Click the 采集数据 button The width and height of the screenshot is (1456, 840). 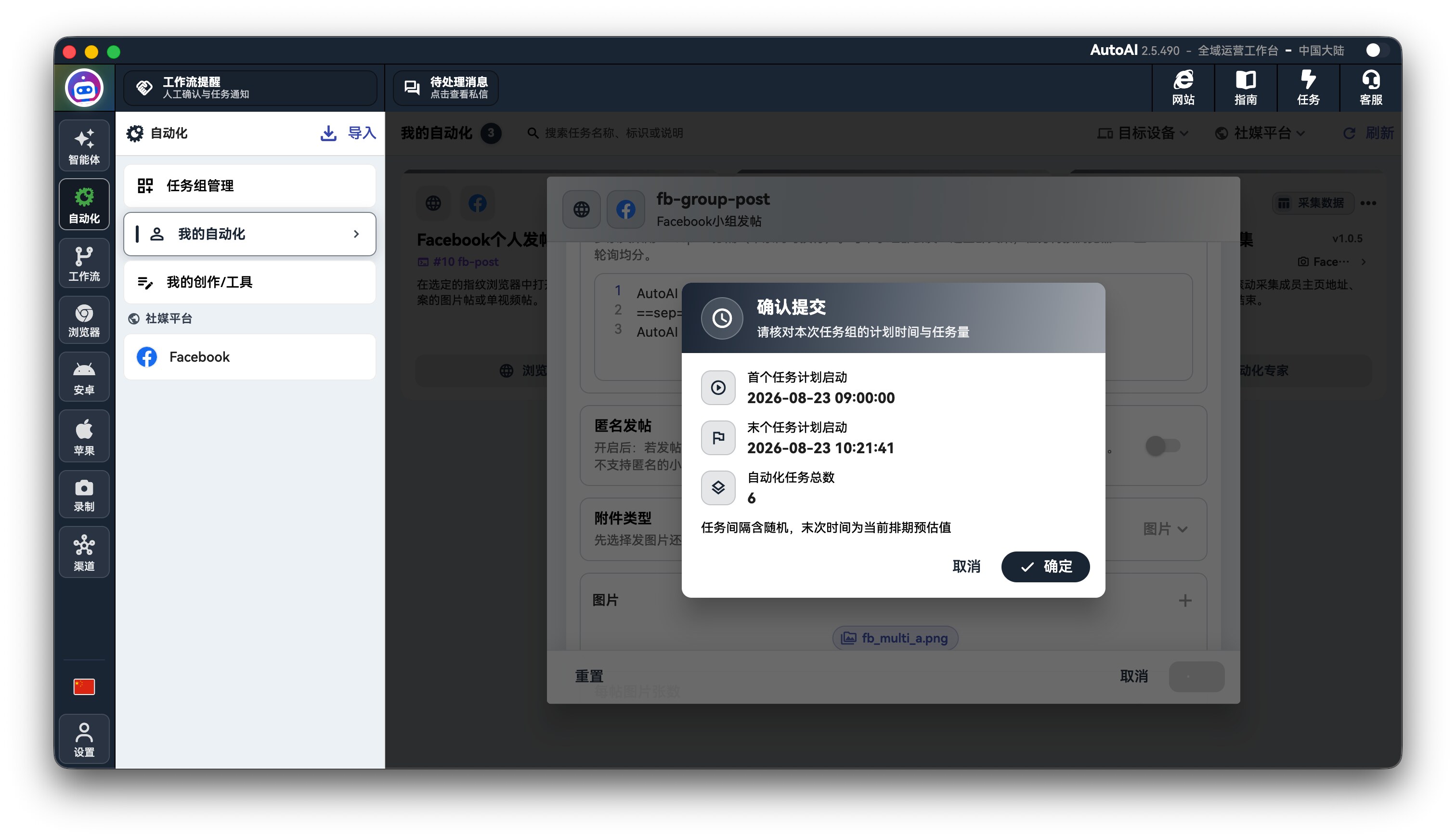(1312, 203)
